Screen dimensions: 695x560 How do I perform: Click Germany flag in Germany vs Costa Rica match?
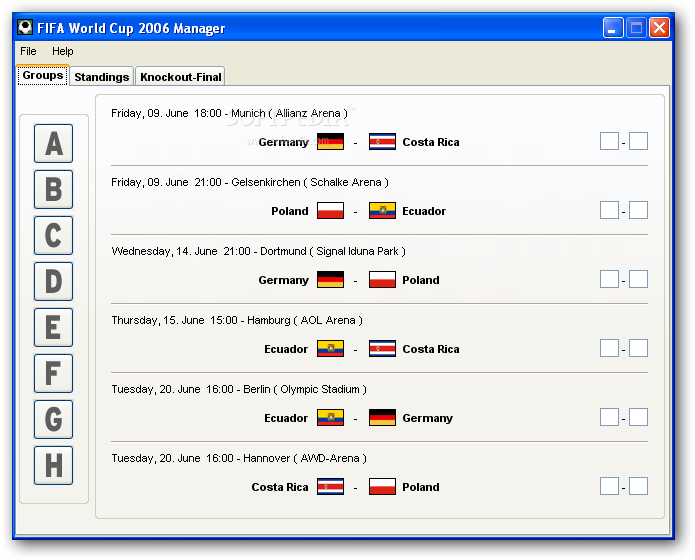pyautogui.click(x=330, y=142)
